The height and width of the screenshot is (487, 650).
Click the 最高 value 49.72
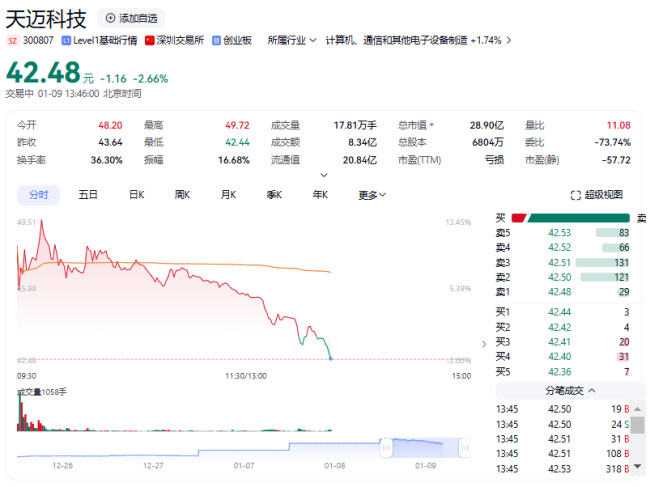pos(237,125)
